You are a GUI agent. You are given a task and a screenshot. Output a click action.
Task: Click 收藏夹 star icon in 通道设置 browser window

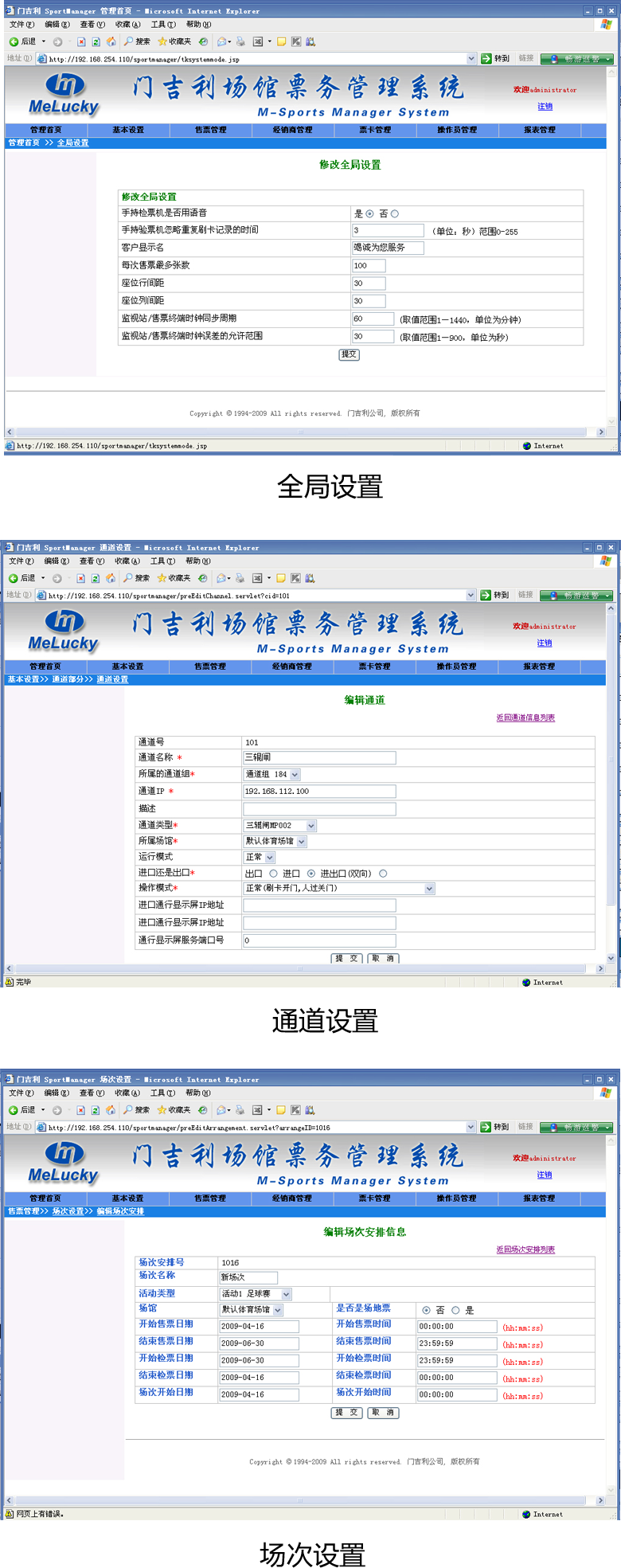pyautogui.click(x=162, y=578)
